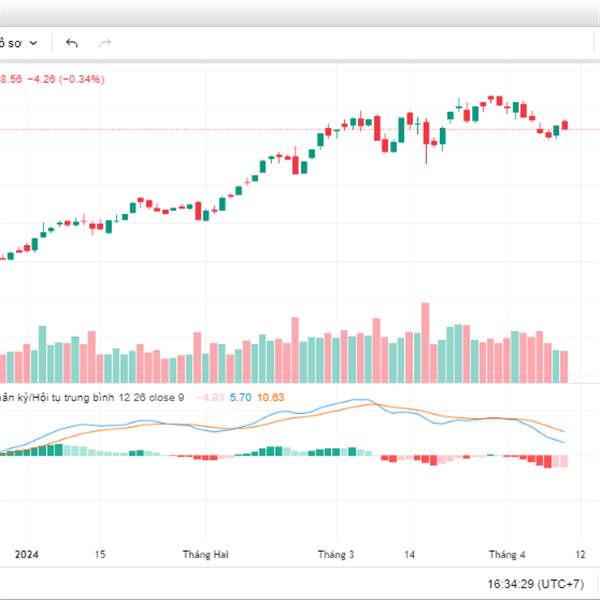Screen dimensions: 600x600
Task: Click the redo arrow icon
Action: click(x=105, y=43)
